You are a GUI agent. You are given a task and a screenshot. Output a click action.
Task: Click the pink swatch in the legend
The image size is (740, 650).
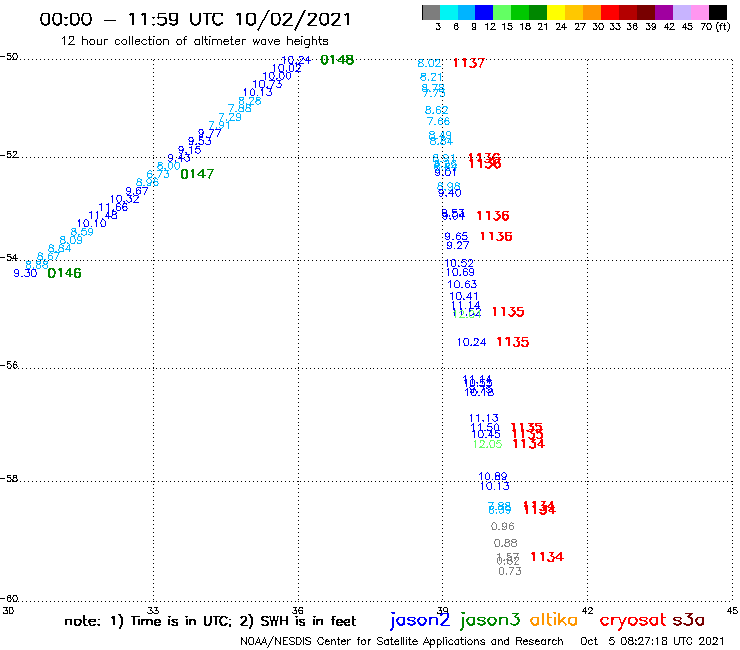pos(699,12)
